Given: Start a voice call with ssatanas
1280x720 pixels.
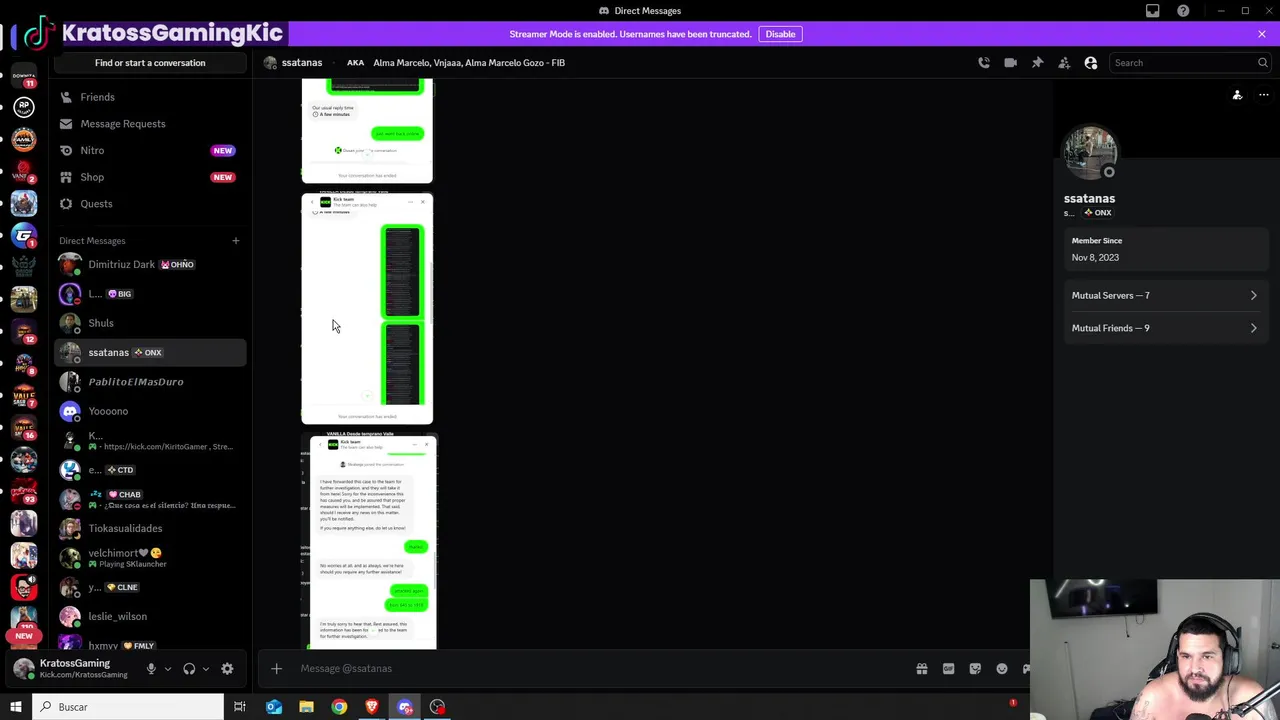Looking at the screenshot, I should pyautogui.click(x=984, y=63).
